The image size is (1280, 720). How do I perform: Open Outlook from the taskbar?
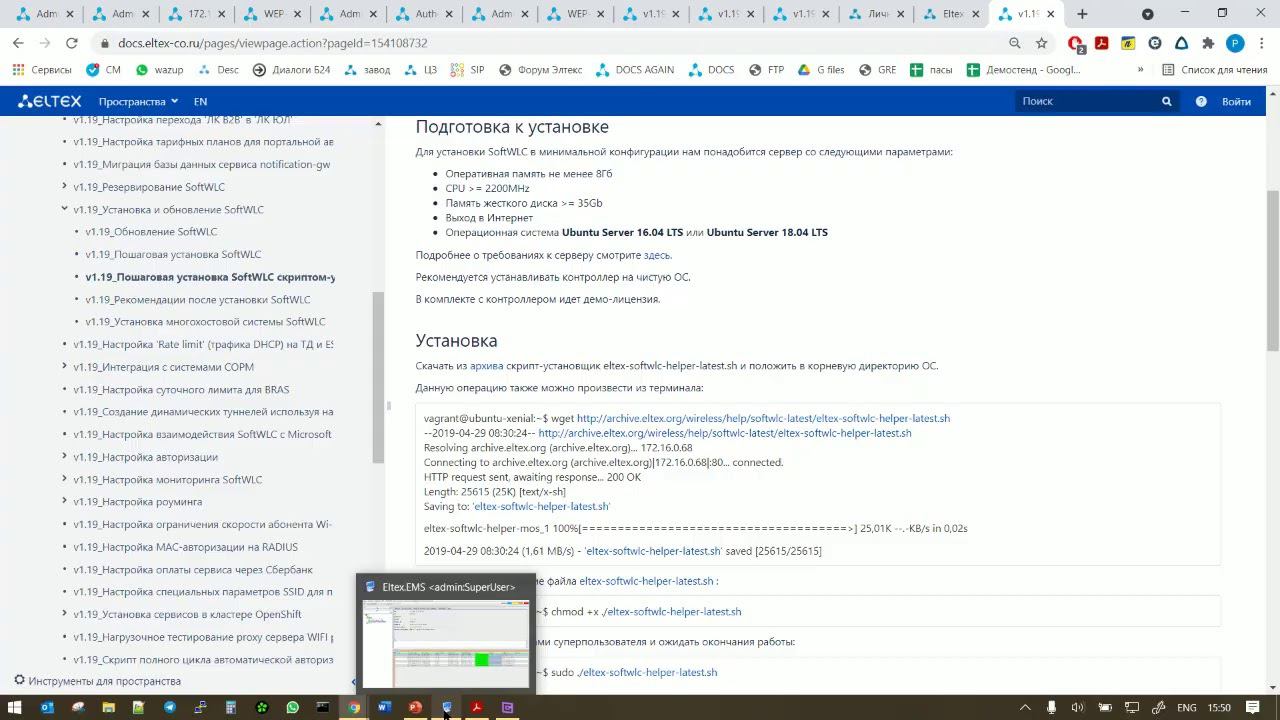click(47, 708)
